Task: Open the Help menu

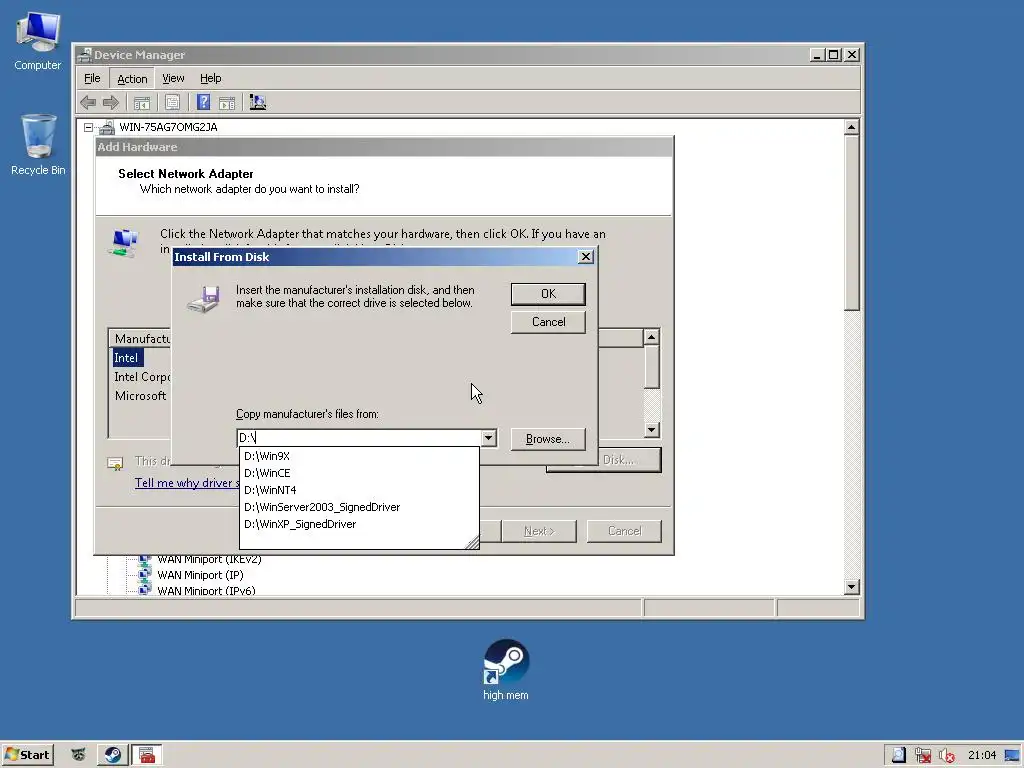Action: click(210, 78)
